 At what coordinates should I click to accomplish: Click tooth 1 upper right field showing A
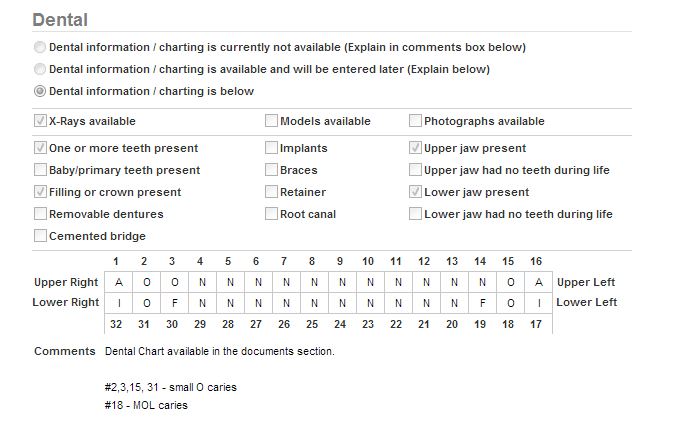click(x=119, y=282)
